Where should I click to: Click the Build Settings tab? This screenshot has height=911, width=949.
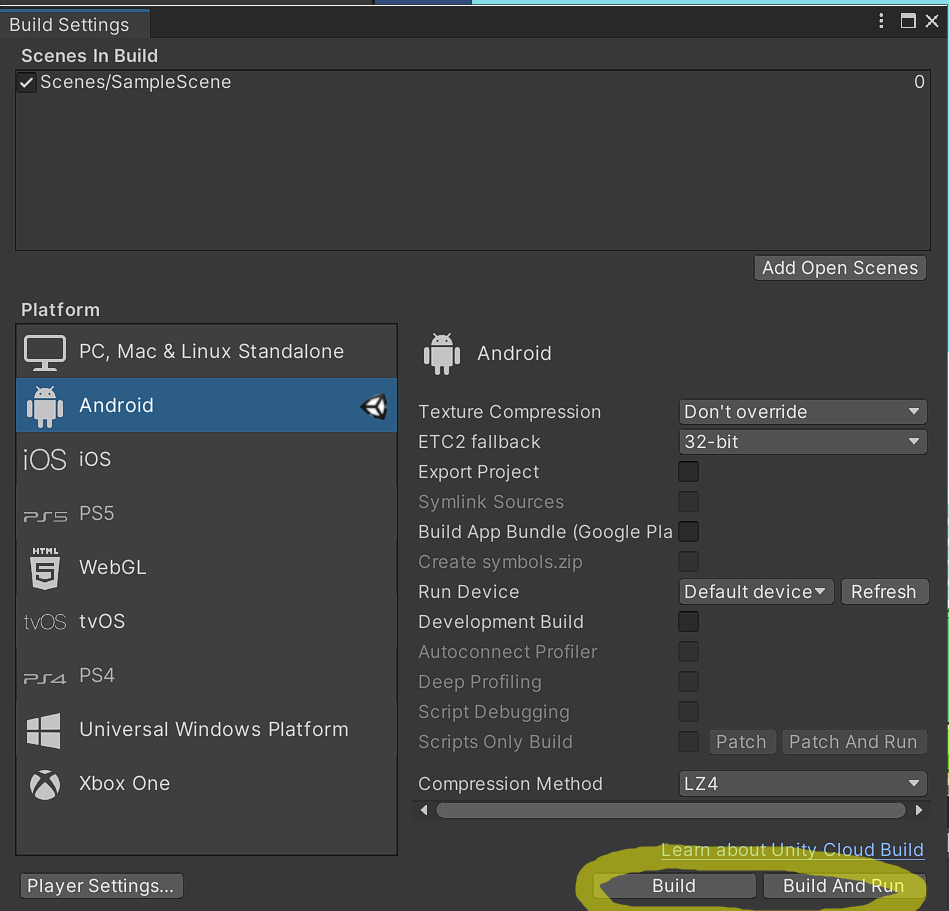[70, 25]
